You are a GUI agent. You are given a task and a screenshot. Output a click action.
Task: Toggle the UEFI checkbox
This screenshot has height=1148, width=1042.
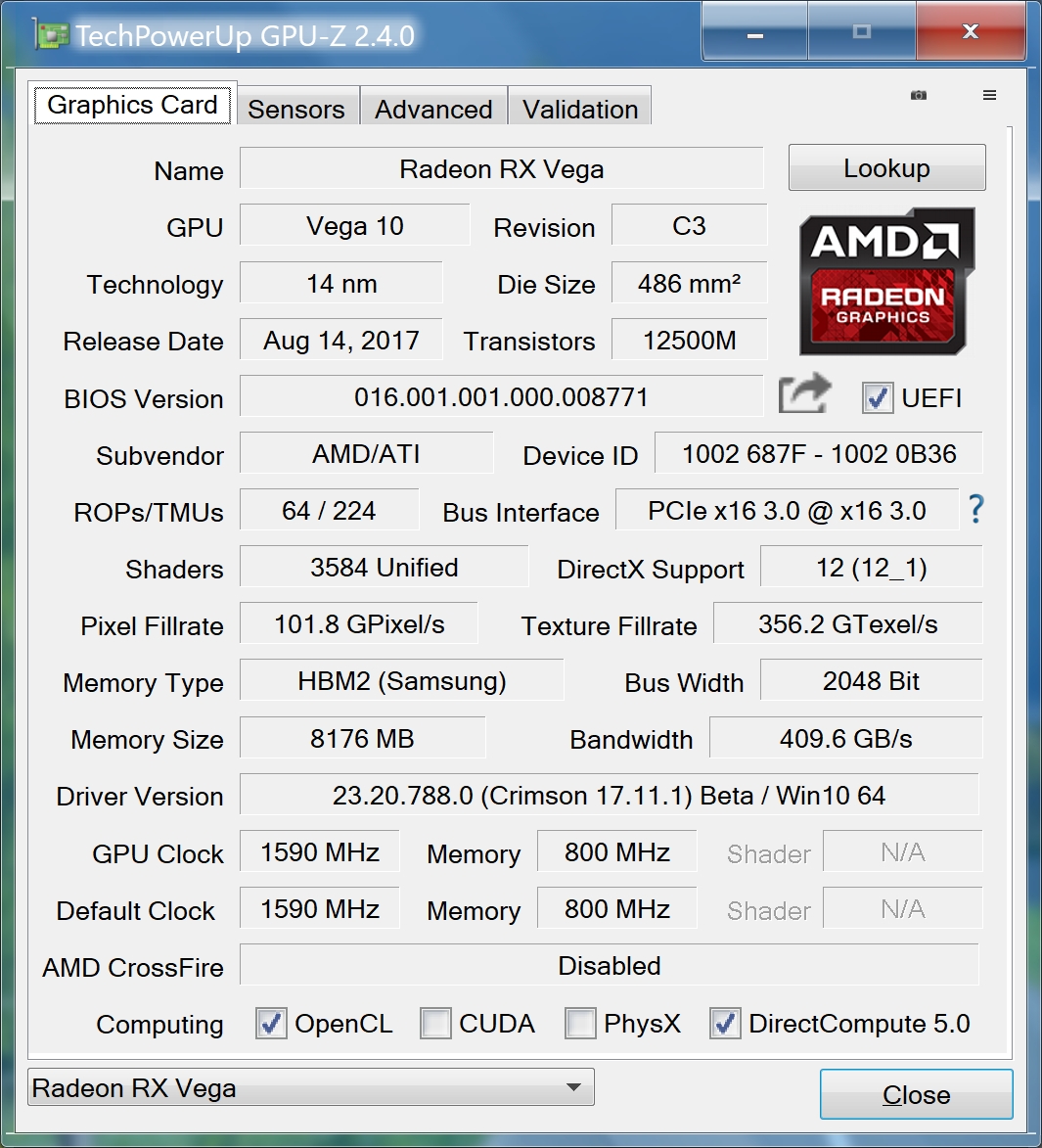878,398
